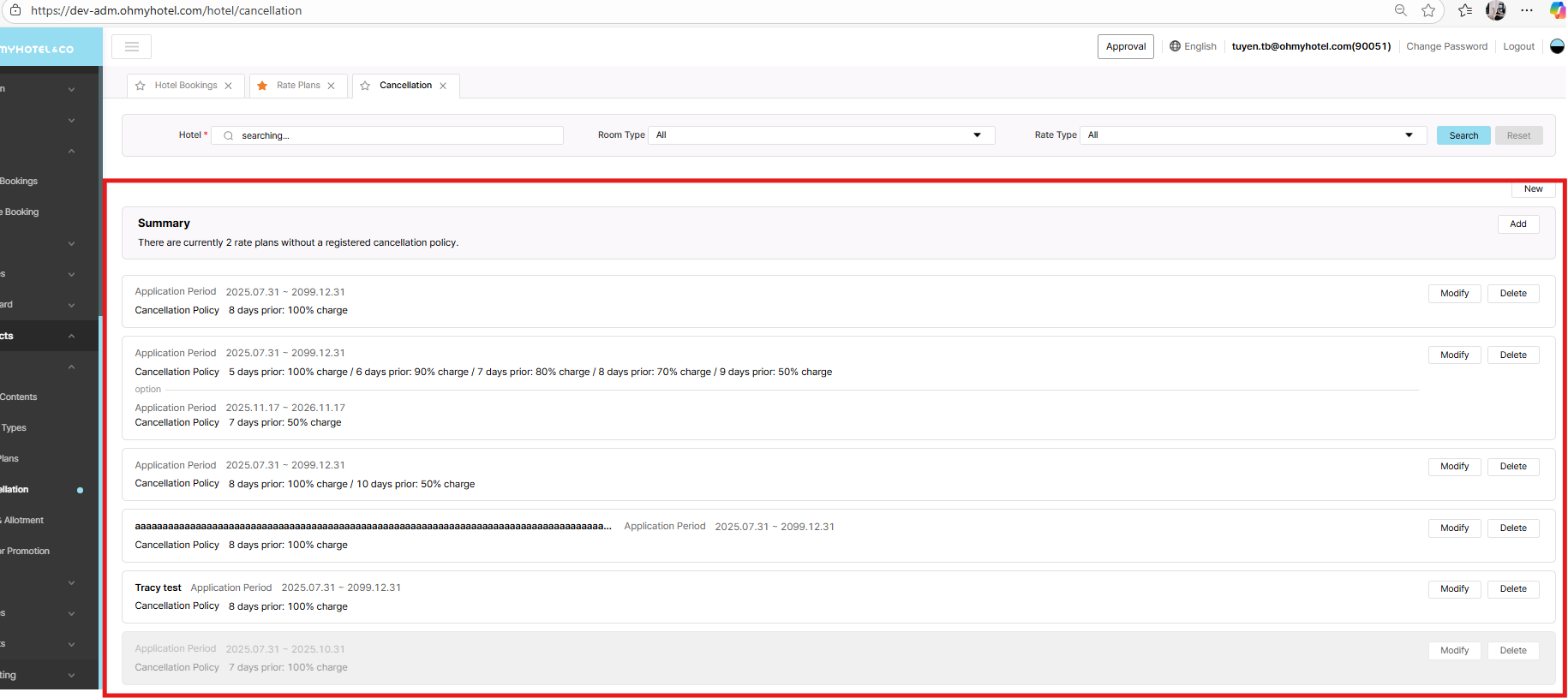The height and width of the screenshot is (698, 1568).
Task: Close the Hotel Bookings tab
Action: click(x=228, y=86)
